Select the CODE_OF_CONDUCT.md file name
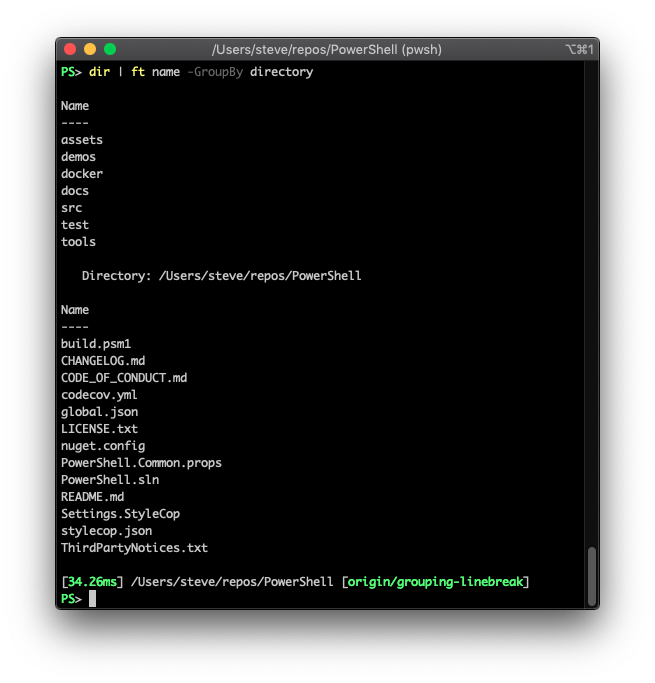655x683 pixels. tap(124, 378)
